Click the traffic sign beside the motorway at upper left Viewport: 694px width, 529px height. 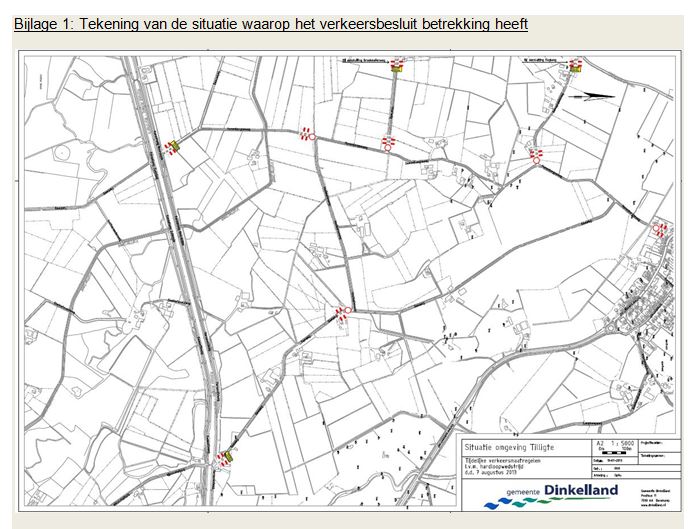(x=173, y=146)
